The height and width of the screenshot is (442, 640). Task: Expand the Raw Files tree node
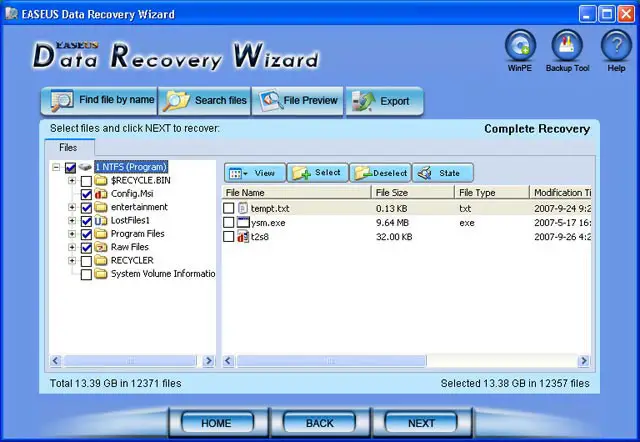72,247
